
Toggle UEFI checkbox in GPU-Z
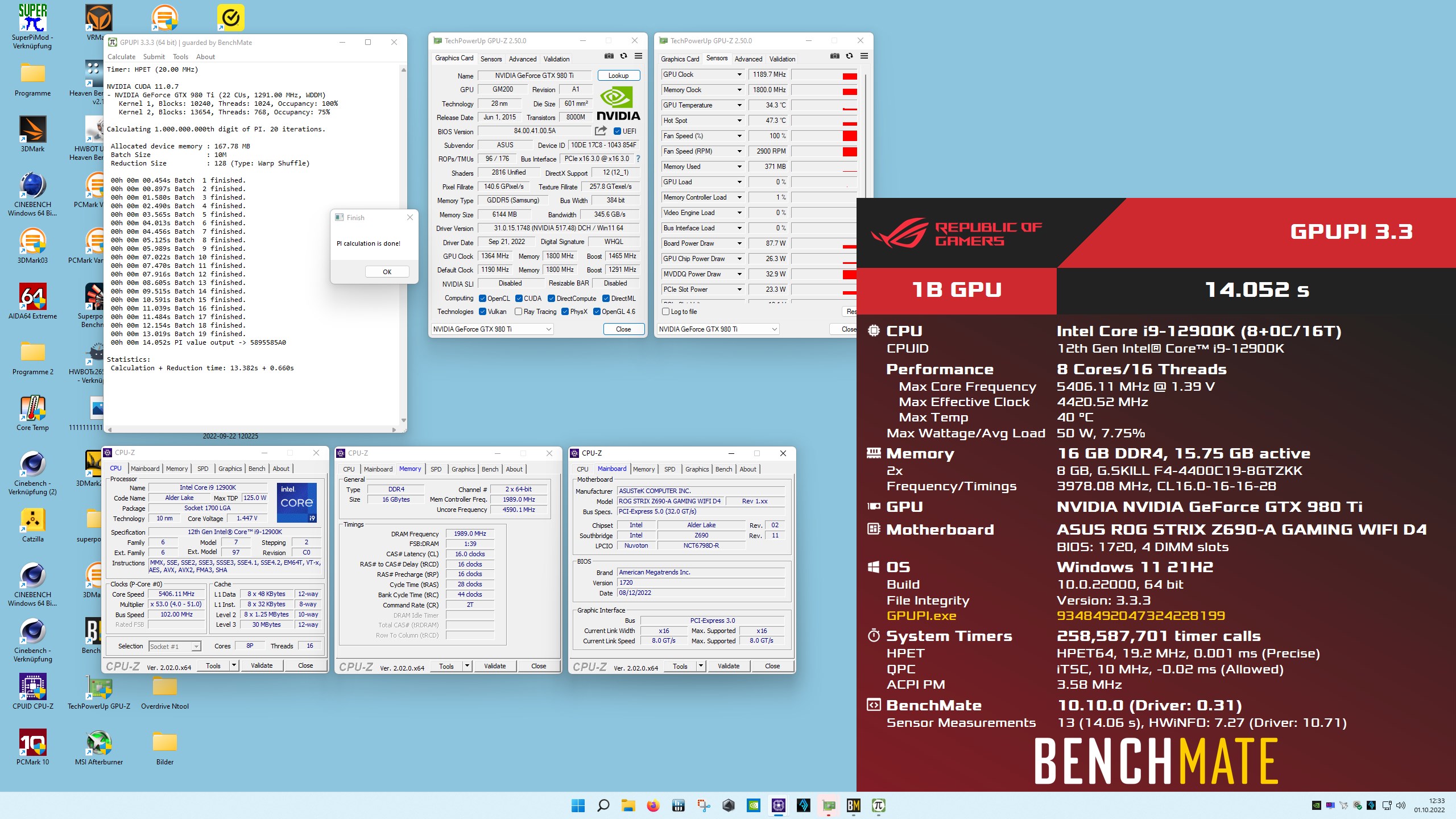pos(617,131)
